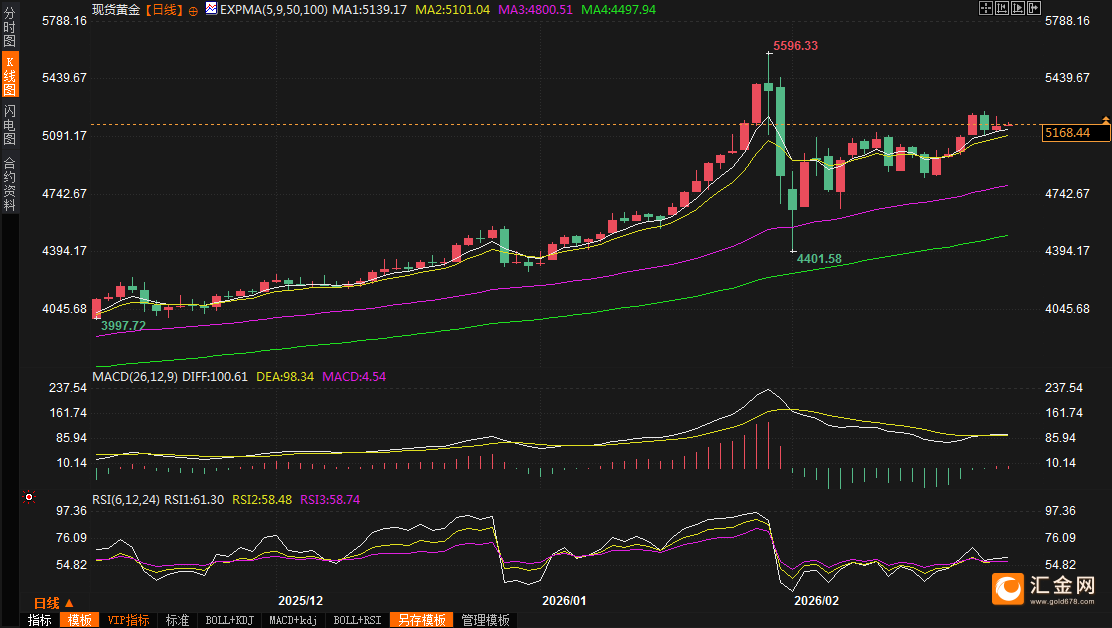This screenshot has height=628, width=1112.
Task: Click the 4742.67 value on the left axis
Action: click(x=65, y=194)
